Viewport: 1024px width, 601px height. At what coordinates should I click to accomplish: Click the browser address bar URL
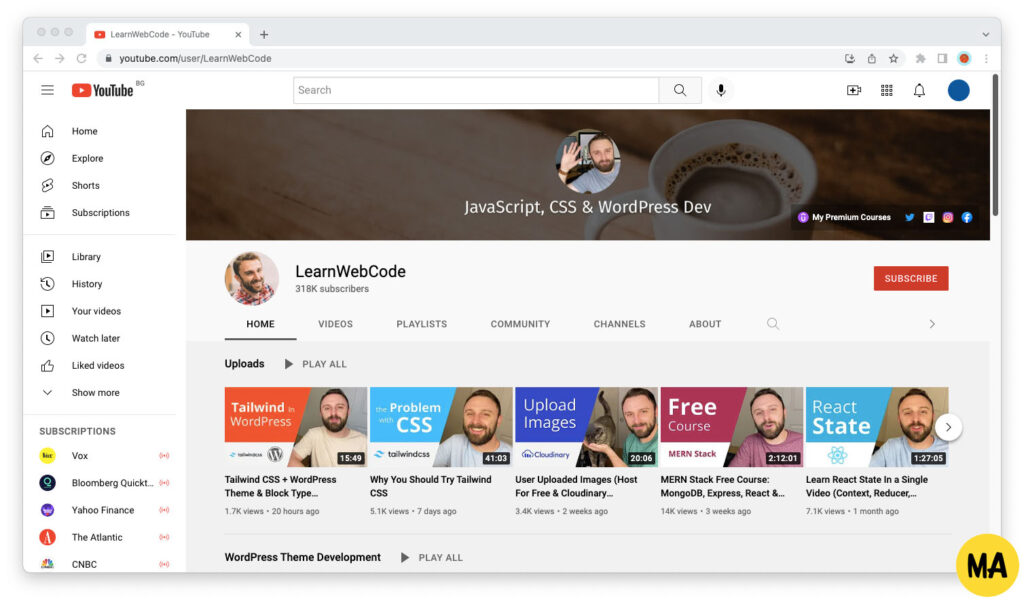[195, 58]
